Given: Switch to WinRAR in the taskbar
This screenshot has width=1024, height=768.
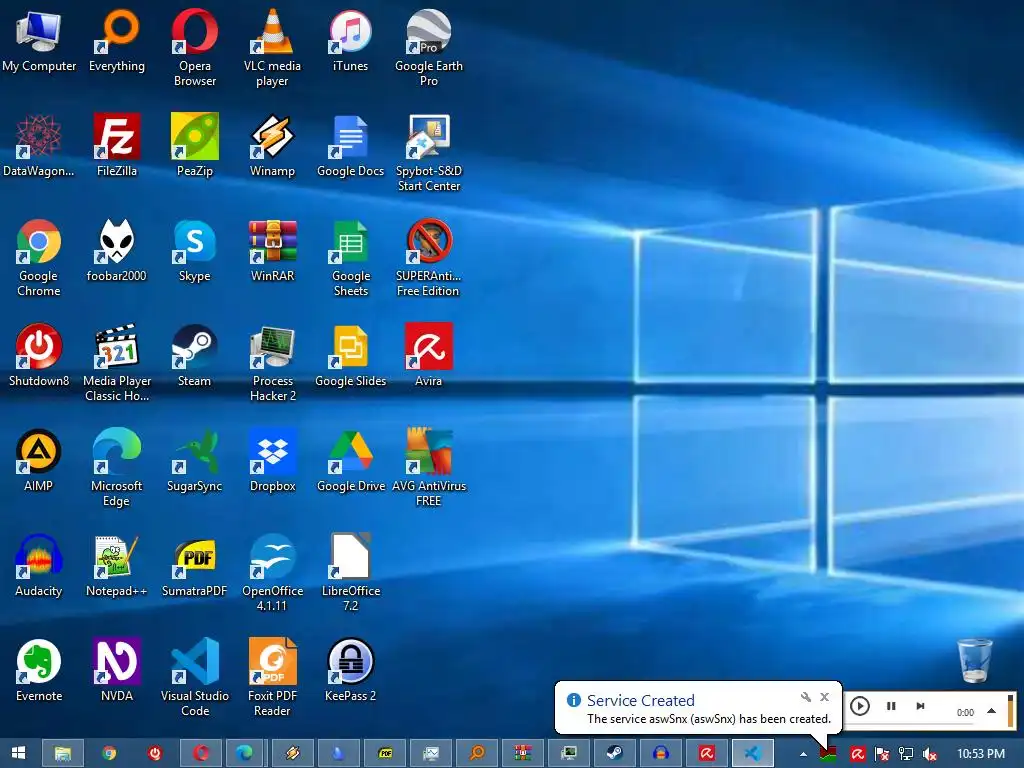Looking at the screenshot, I should 522,753.
